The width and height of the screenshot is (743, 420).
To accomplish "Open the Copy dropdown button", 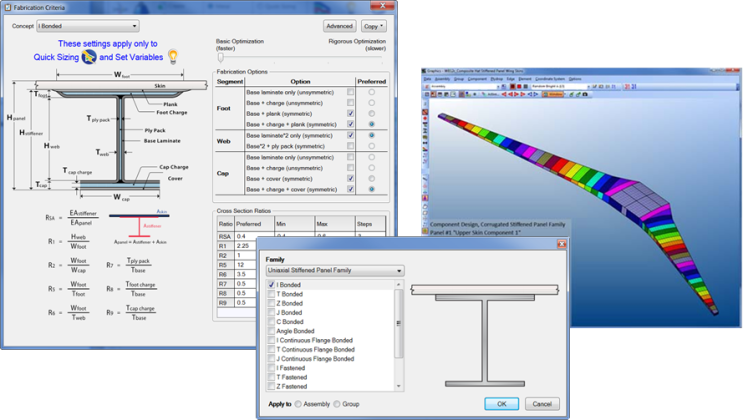I will [372, 26].
